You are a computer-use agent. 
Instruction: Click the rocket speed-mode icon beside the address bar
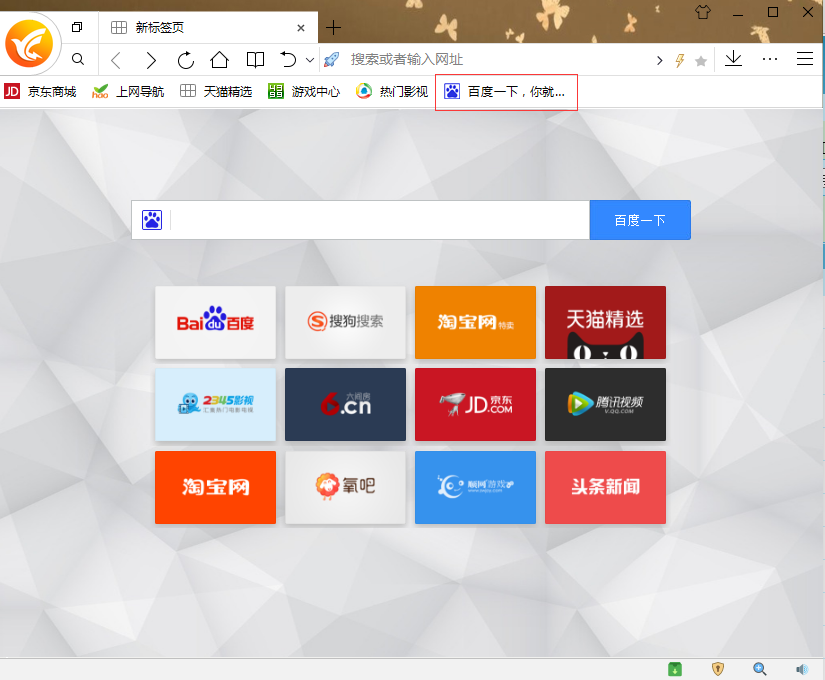(x=331, y=59)
